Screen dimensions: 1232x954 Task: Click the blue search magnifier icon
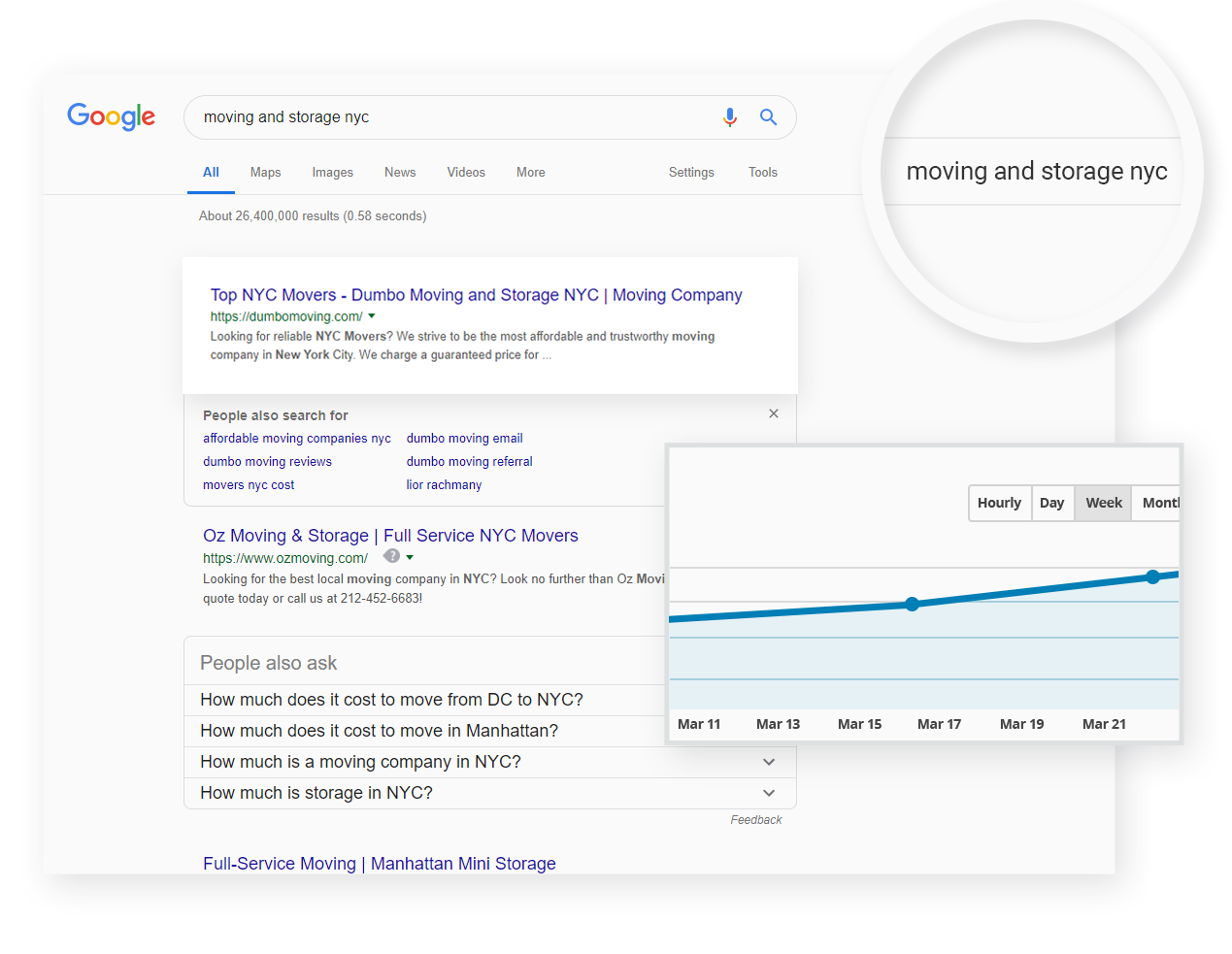tap(768, 117)
